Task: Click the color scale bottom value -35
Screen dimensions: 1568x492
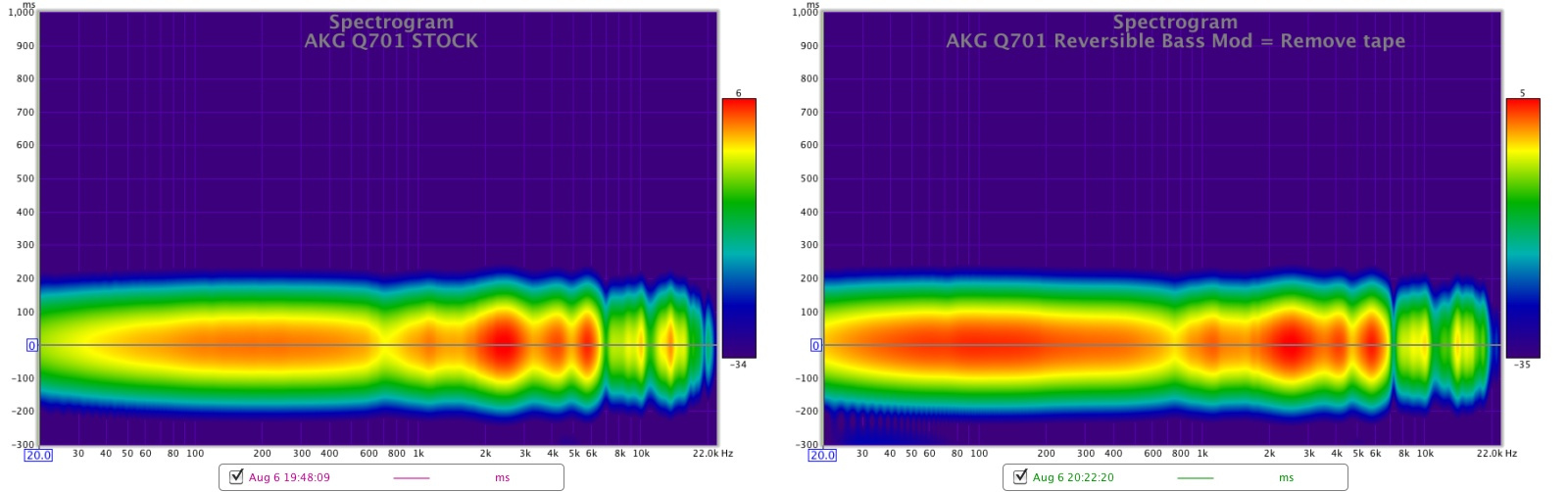Action: [x=1523, y=365]
